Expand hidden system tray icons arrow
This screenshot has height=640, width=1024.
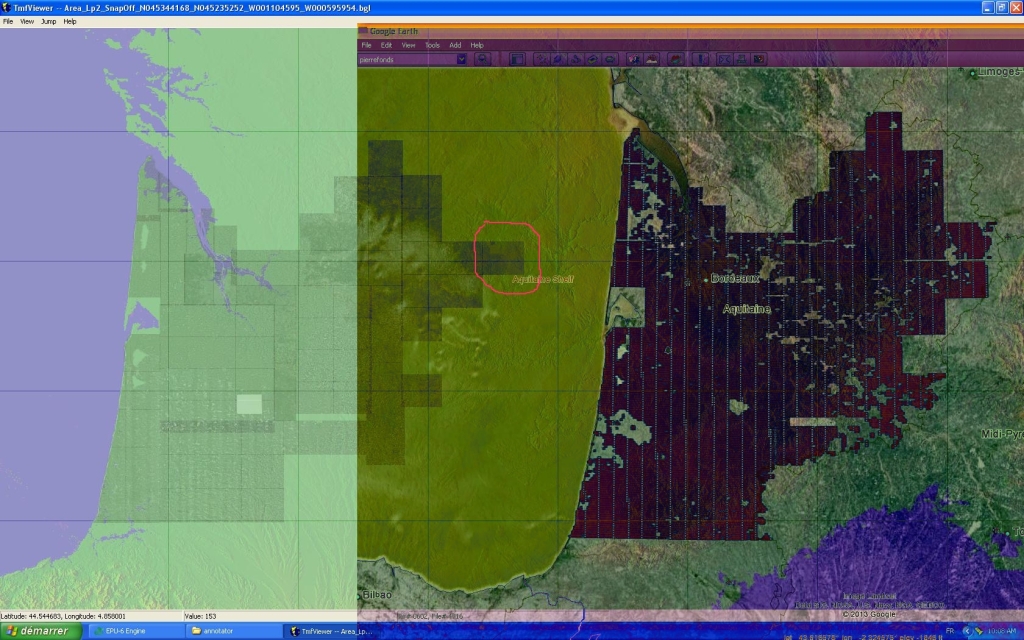tap(966, 631)
